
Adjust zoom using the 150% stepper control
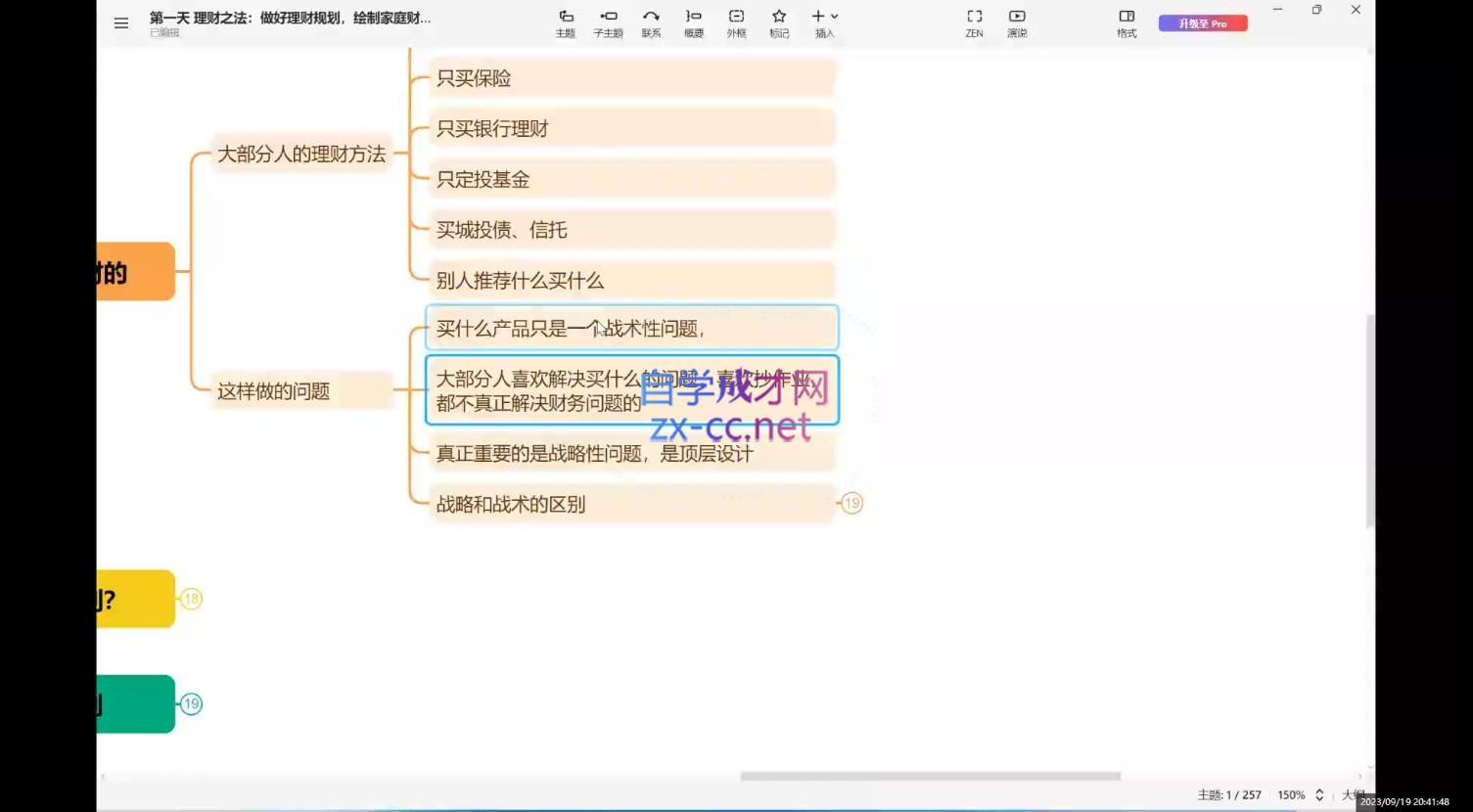point(1318,794)
